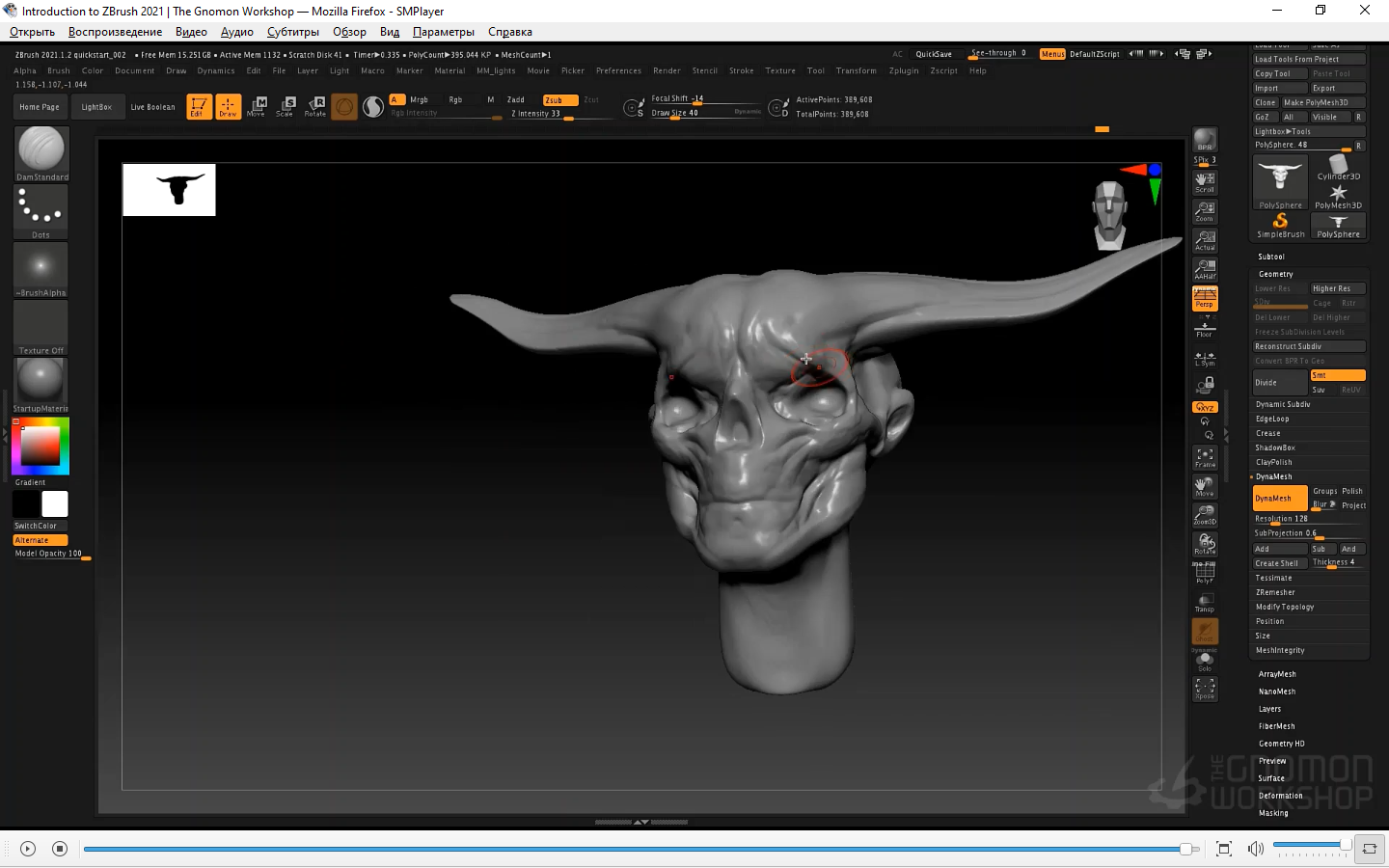This screenshot has height=868, width=1389.
Task: Open the Preferences menu
Action: point(618,70)
